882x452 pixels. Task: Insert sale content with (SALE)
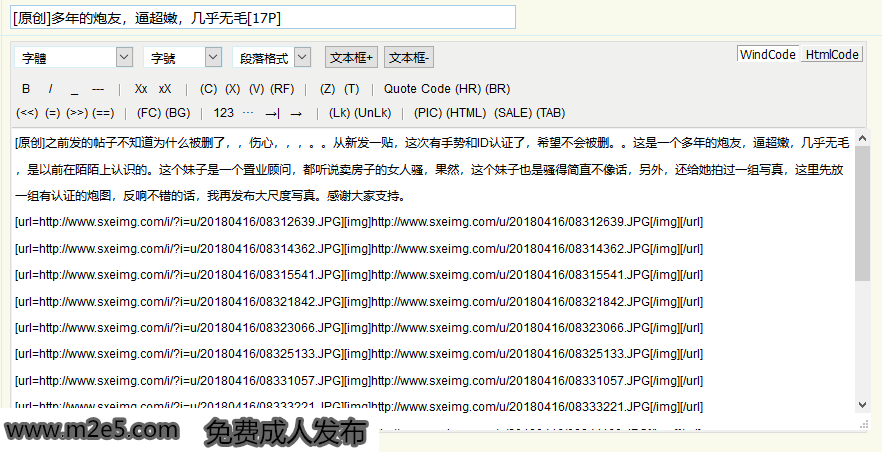tap(513, 113)
